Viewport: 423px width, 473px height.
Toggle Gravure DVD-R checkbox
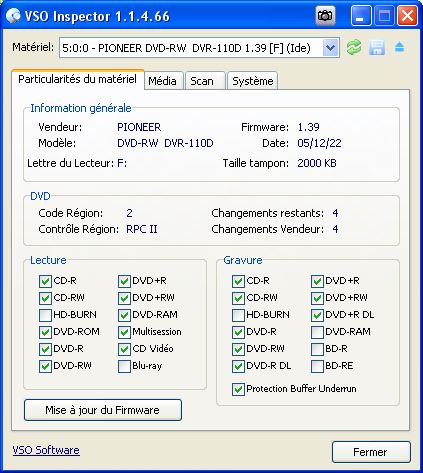tap(238, 332)
